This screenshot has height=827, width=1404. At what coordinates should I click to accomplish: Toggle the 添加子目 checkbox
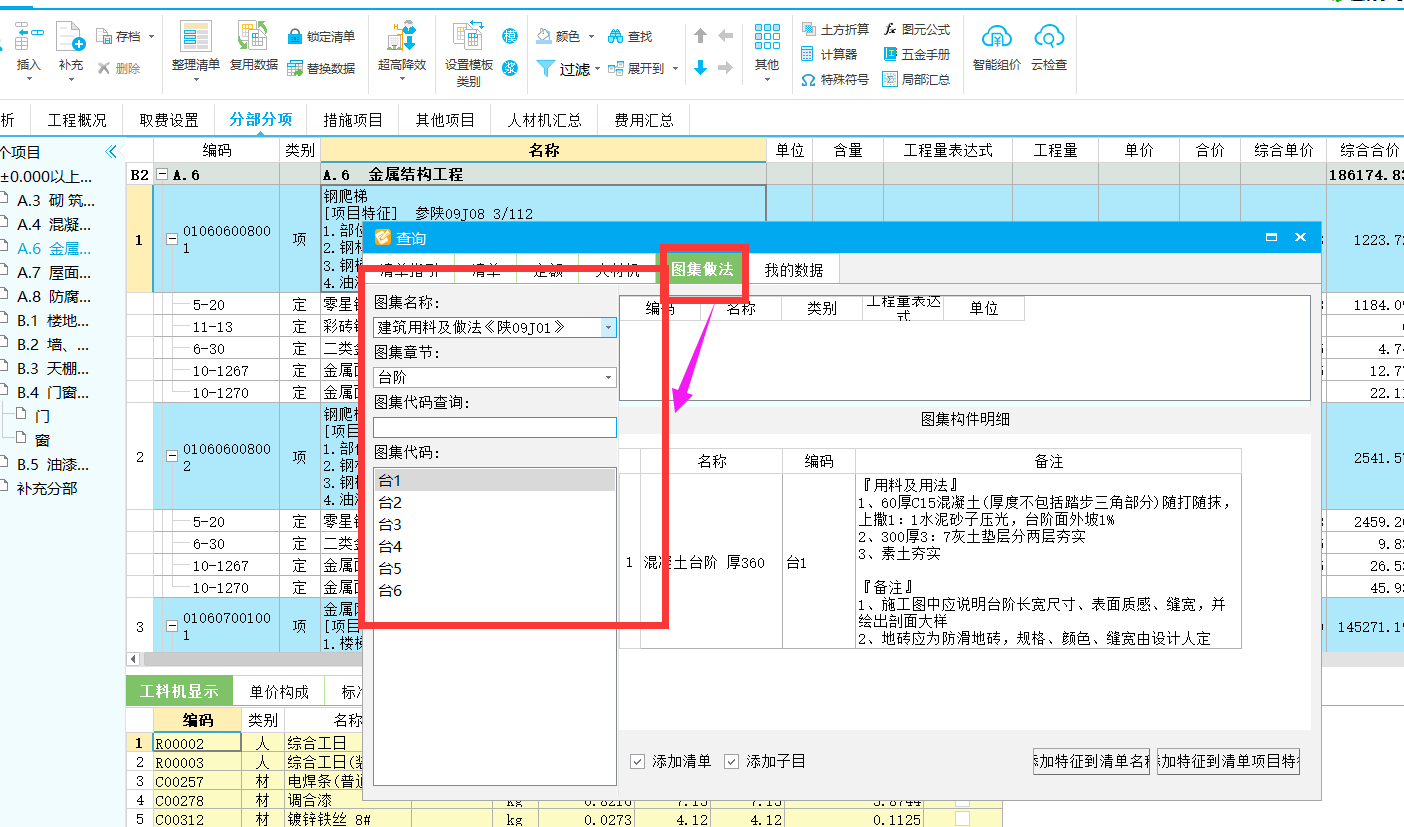731,762
